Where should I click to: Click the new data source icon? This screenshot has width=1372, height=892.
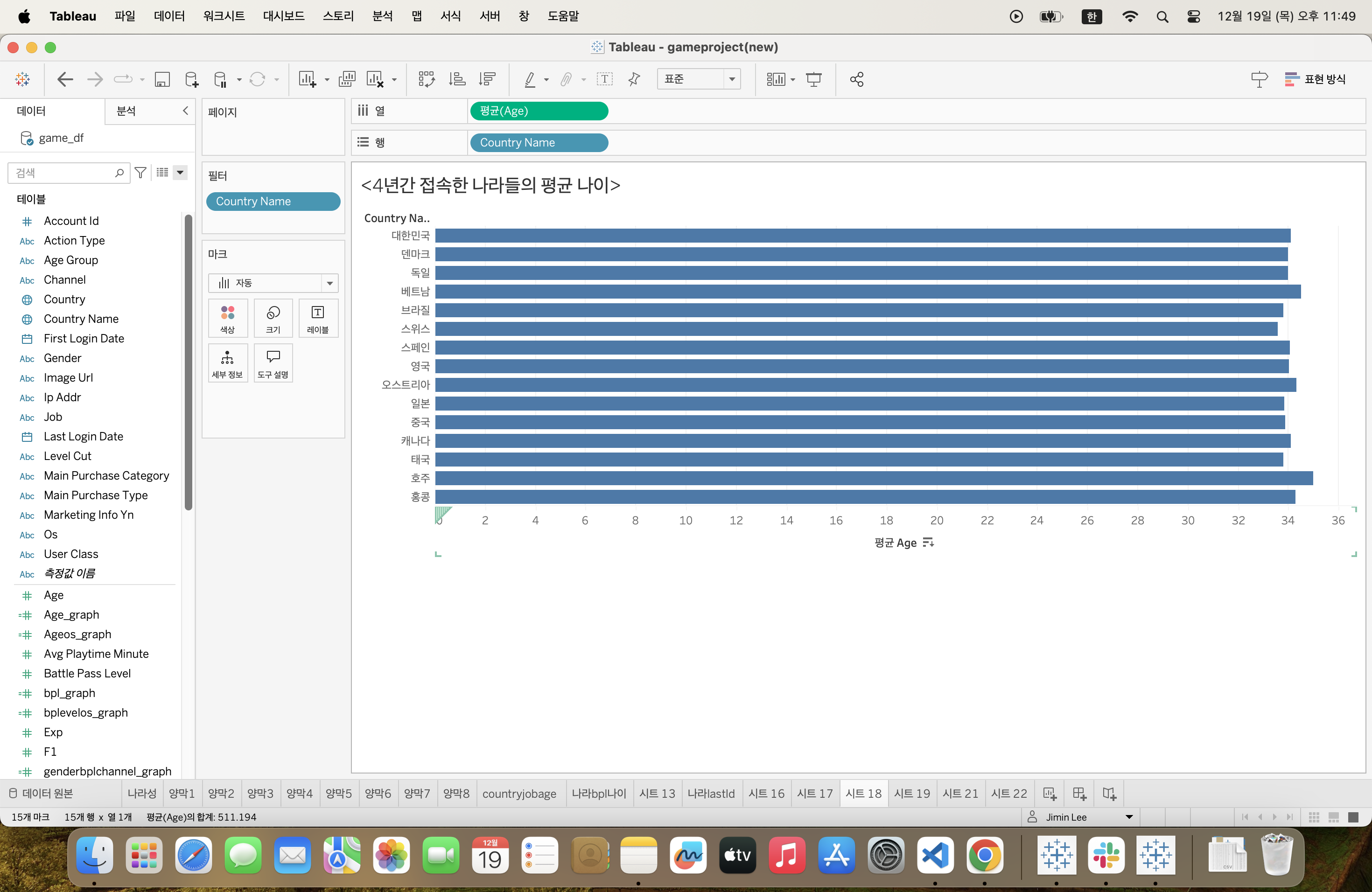(x=191, y=79)
